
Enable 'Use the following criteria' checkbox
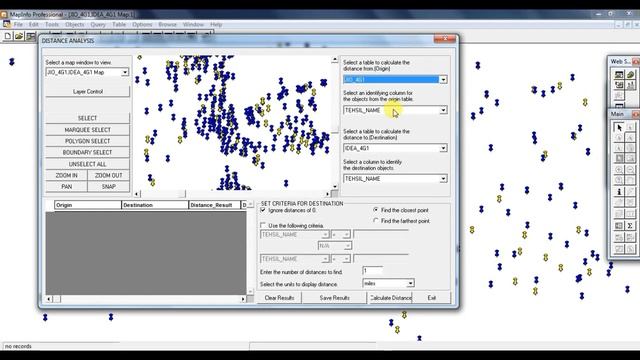point(263,225)
